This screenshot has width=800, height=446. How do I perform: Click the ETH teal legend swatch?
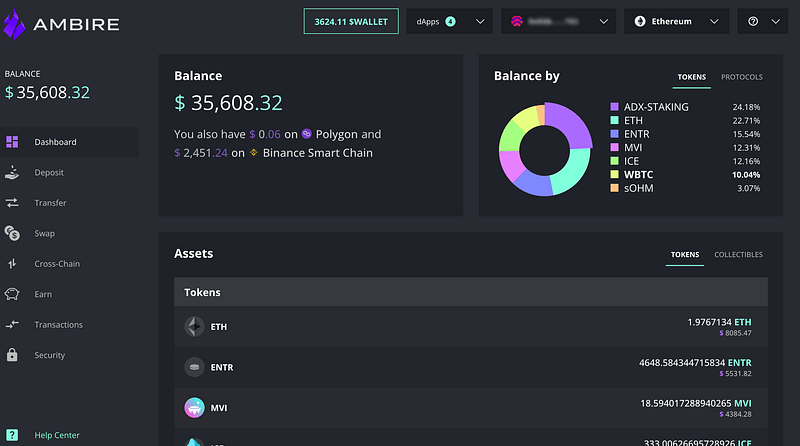pyautogui.click(x=614, y=120)
